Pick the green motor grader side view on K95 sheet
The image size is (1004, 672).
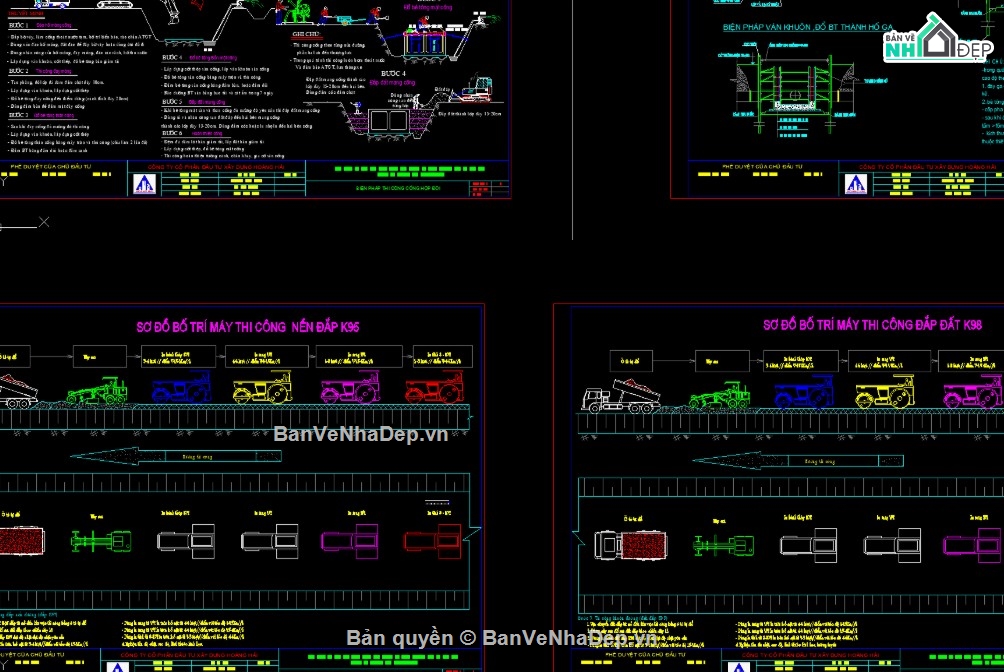97,391
